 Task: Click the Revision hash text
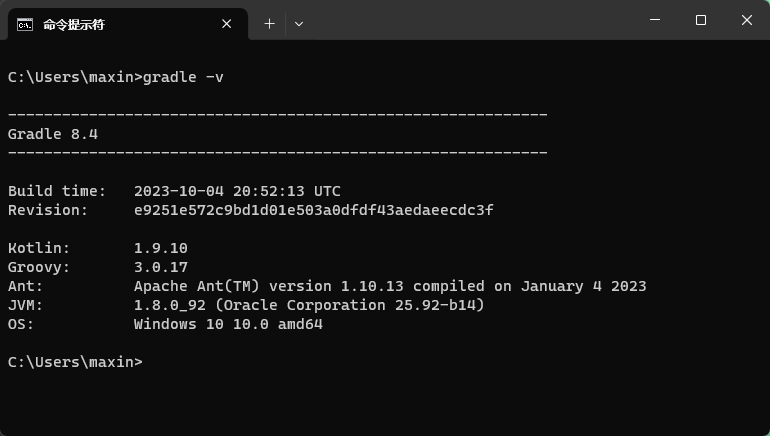point(313,210)
